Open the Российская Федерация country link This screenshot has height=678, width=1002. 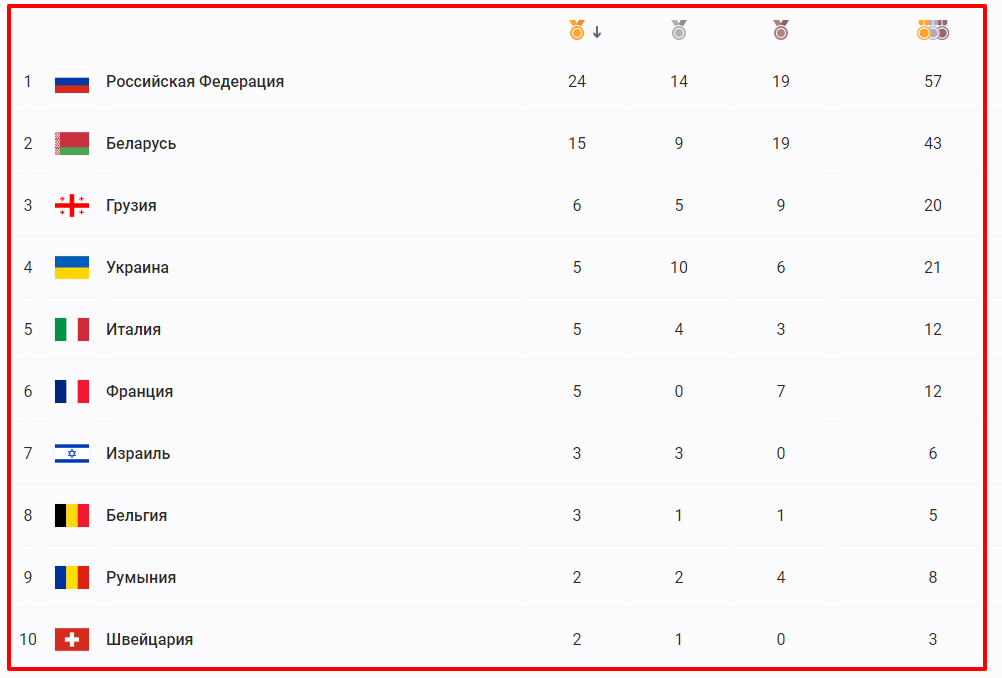tap(195, 82)
